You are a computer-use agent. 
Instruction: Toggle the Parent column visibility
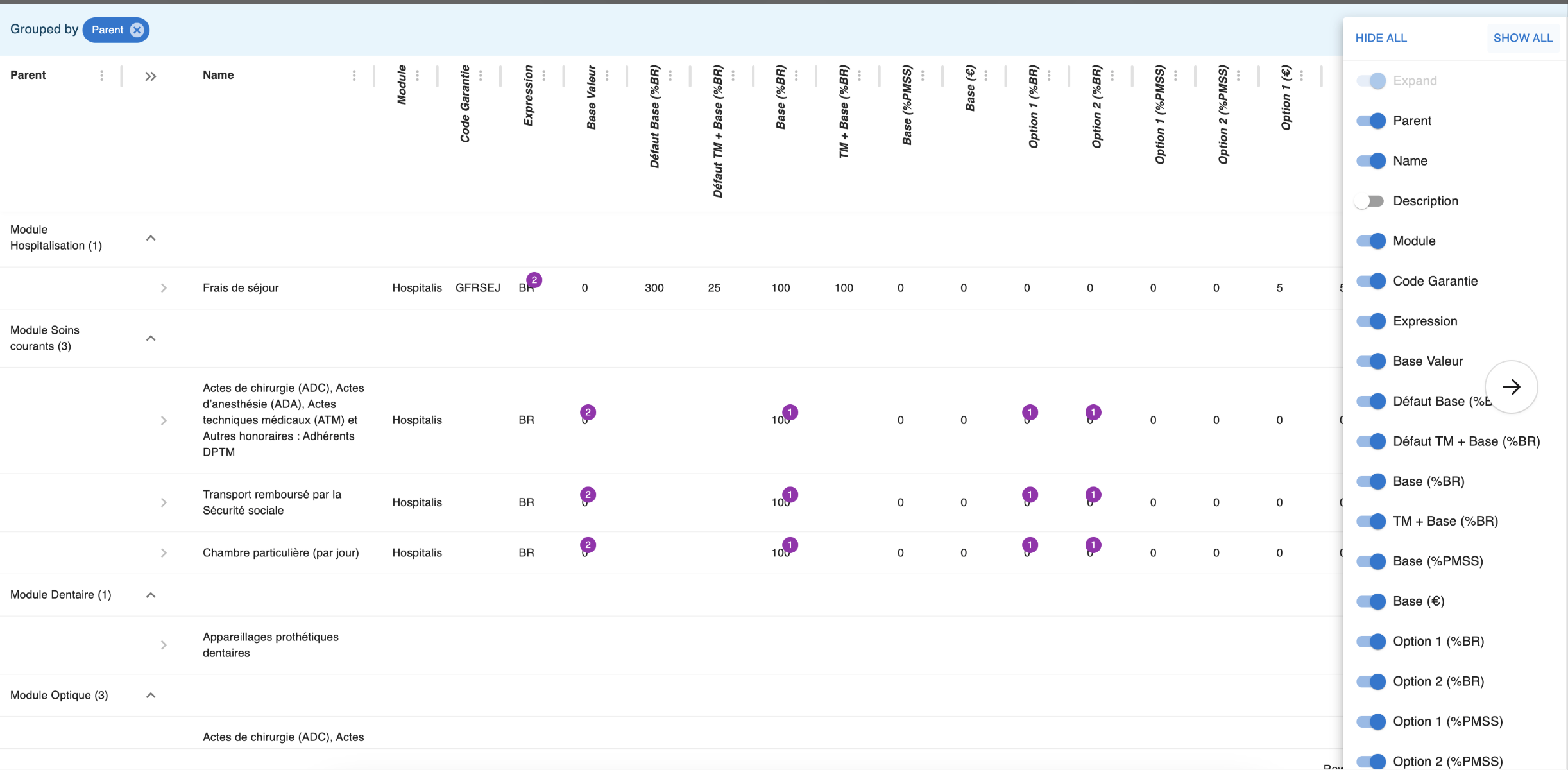[x=1371, y=121]
